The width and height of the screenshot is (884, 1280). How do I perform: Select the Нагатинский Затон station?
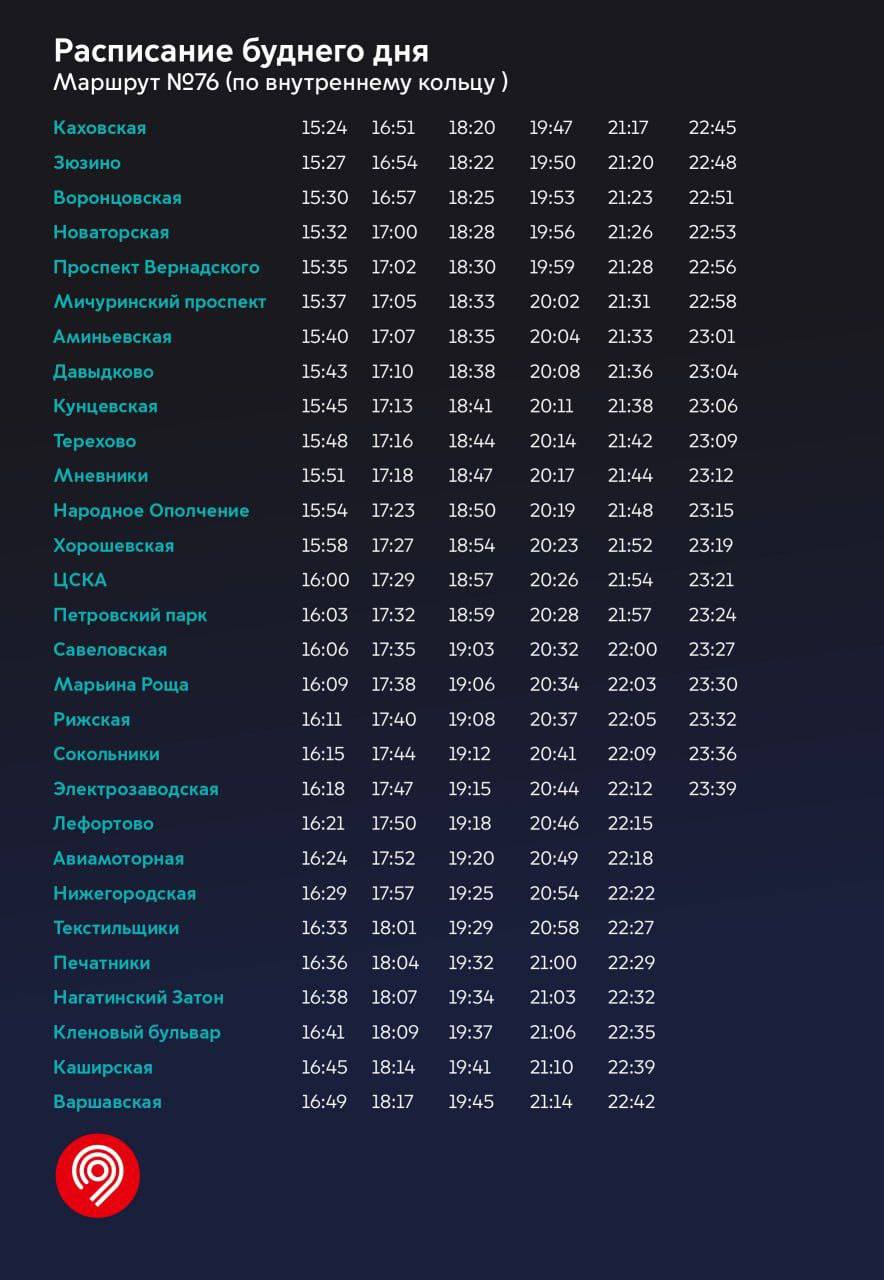pyautogui.click(x=138, y=998)
